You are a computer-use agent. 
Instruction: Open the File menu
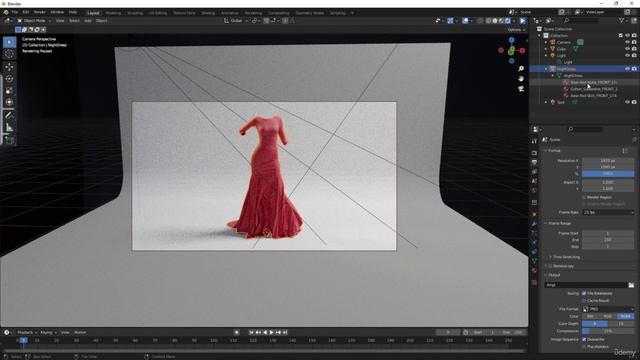coord(15,12)
